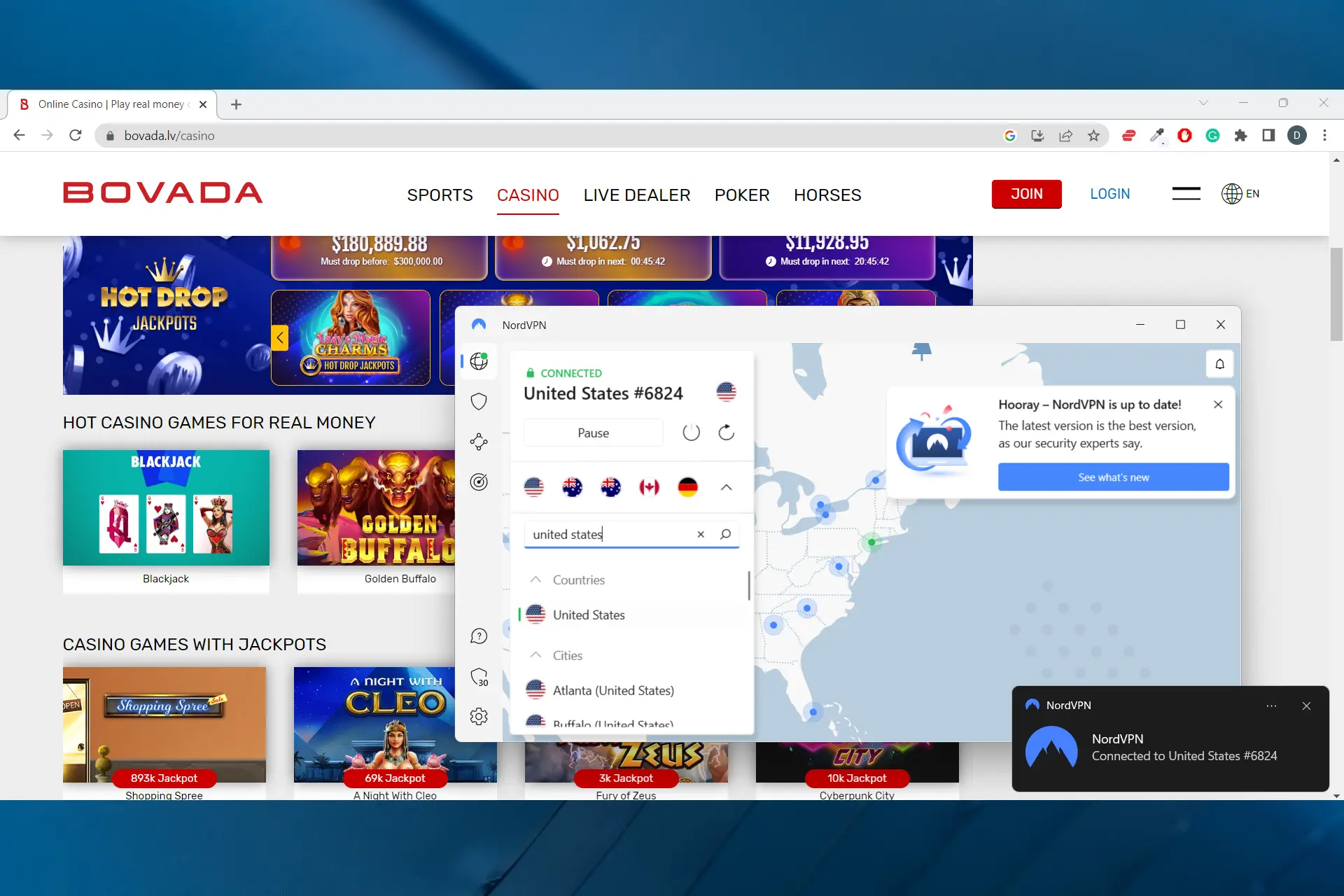Screen dimensions: 1344x896
Task: Select the VPN servers globe icon in NordVPN sidebar
Action: point(479,361)
